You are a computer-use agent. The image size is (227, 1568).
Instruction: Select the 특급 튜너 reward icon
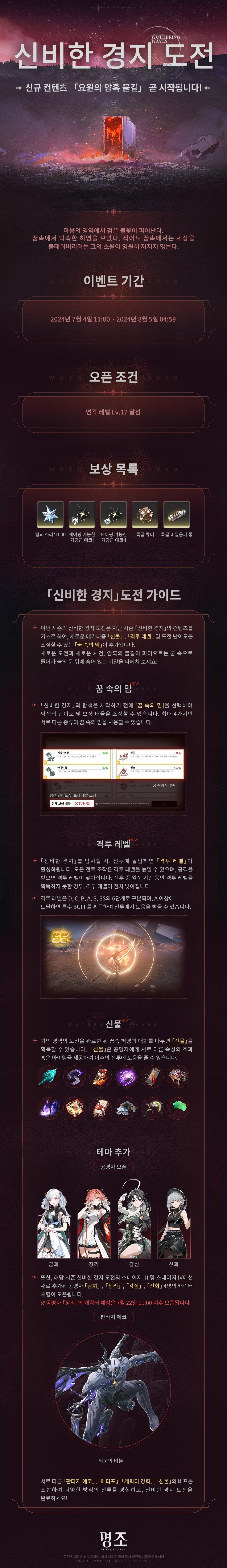[x=145, y=514]
